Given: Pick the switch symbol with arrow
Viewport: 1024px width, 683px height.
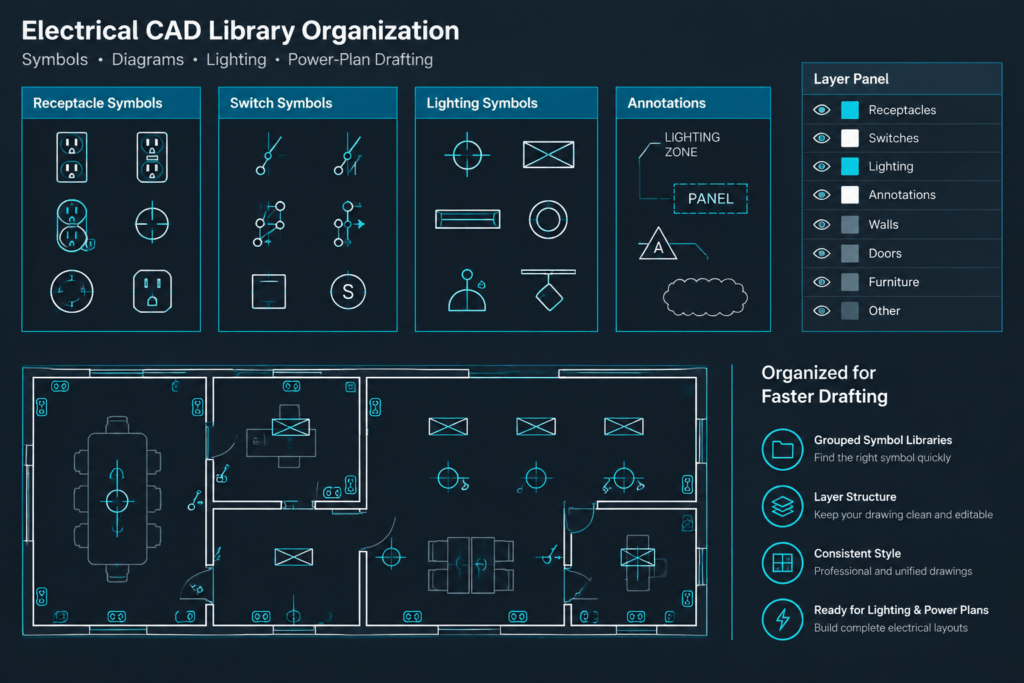Looking at the screenshot, I should (349, 224).
